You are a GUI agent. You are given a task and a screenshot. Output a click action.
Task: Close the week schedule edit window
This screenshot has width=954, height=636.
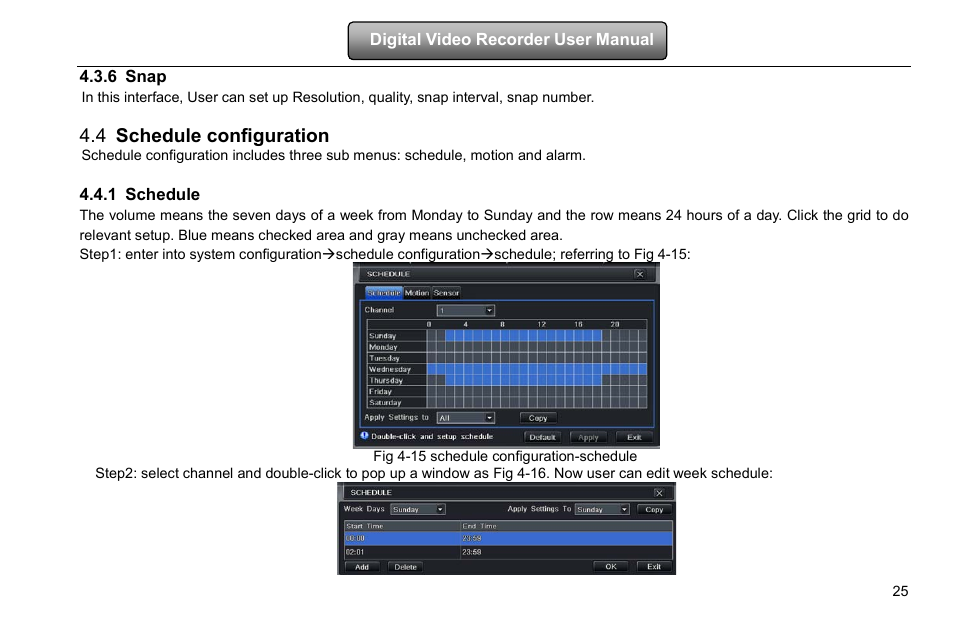(659, 492)
